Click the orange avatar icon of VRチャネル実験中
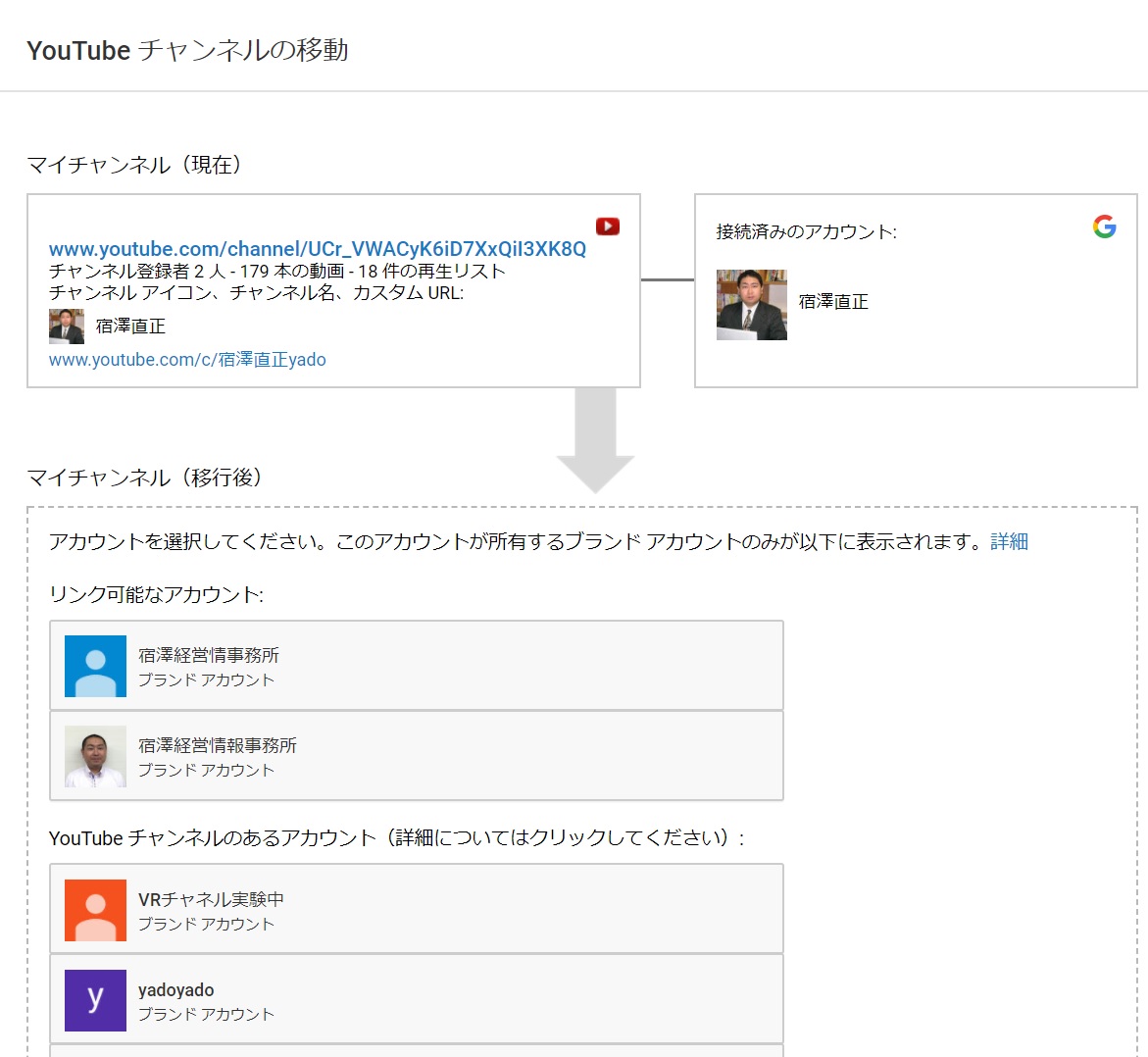Screen dimensions: 1148x1057 pyautogui.click(x=95, y=911)
